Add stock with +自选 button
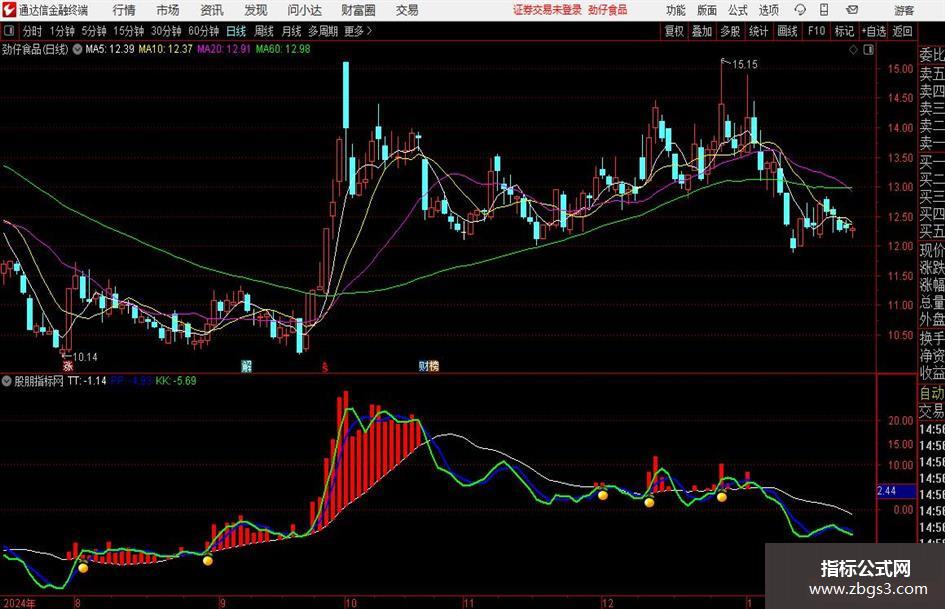The image size is (945, 609). coord(874,31)
